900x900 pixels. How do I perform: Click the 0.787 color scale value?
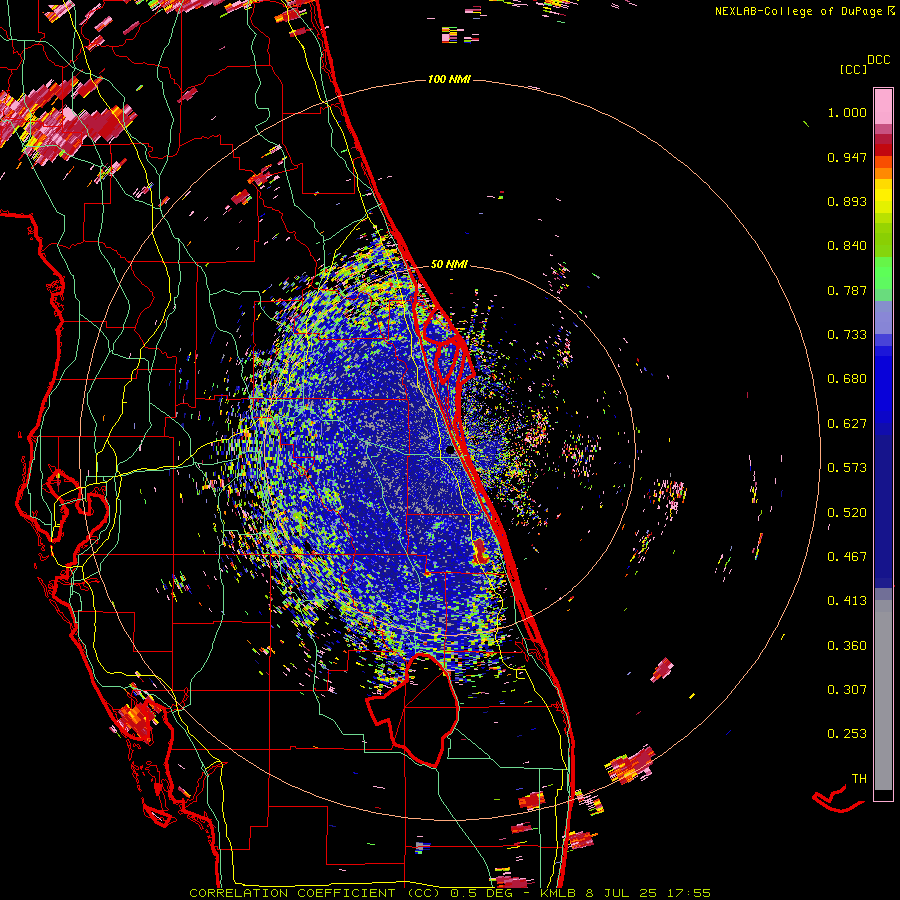847,290
